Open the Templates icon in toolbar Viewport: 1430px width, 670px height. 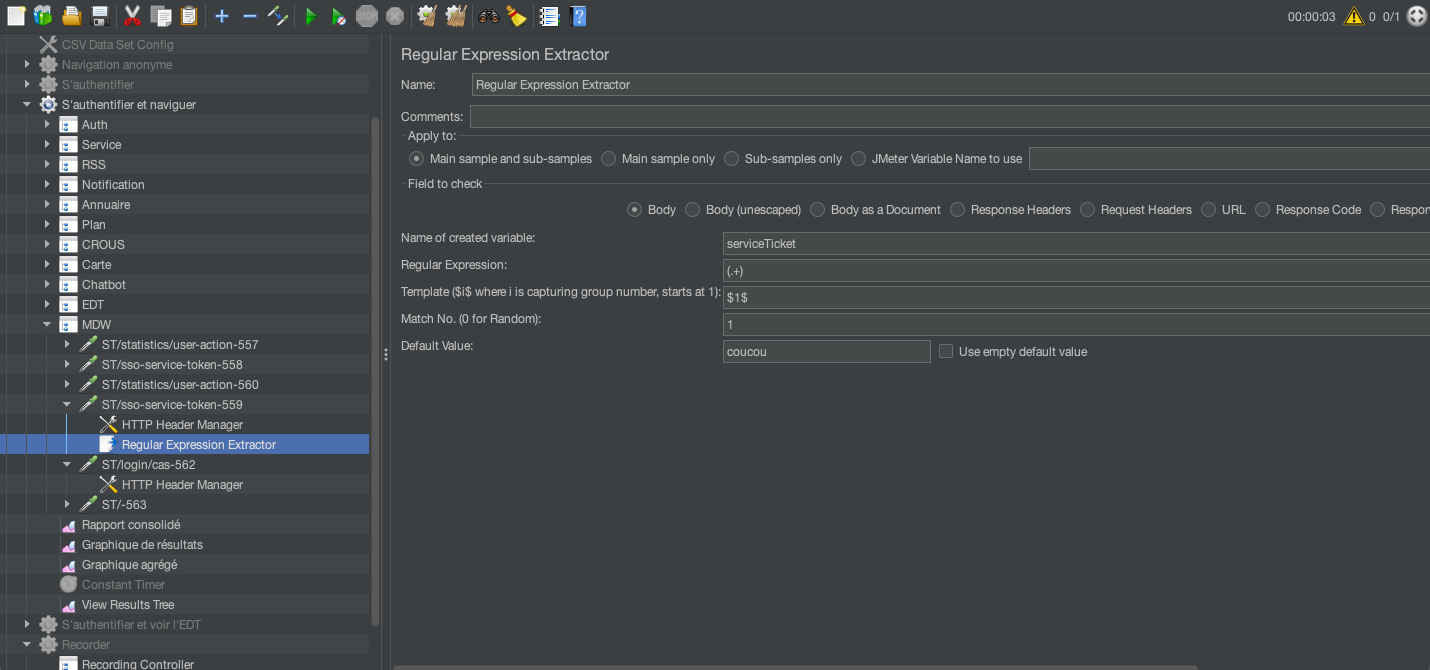point(43,16)
